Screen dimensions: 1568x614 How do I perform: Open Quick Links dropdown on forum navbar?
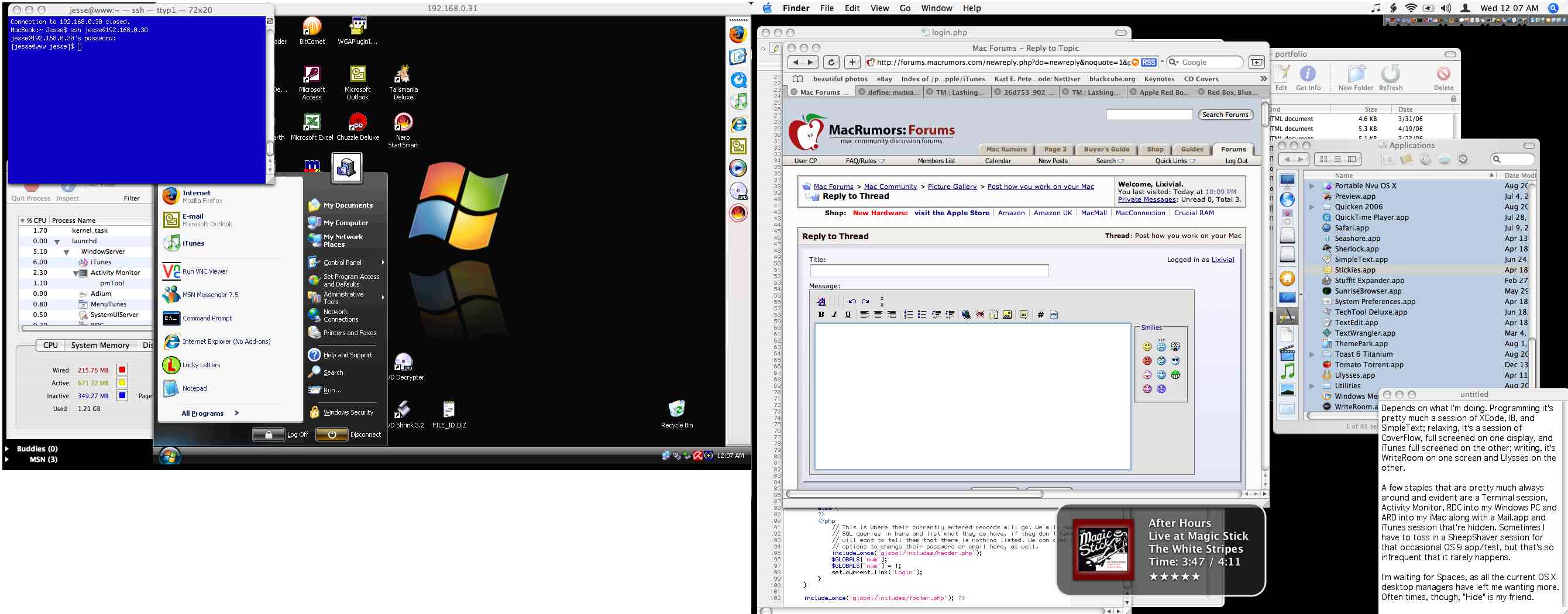pos(1175,161)
